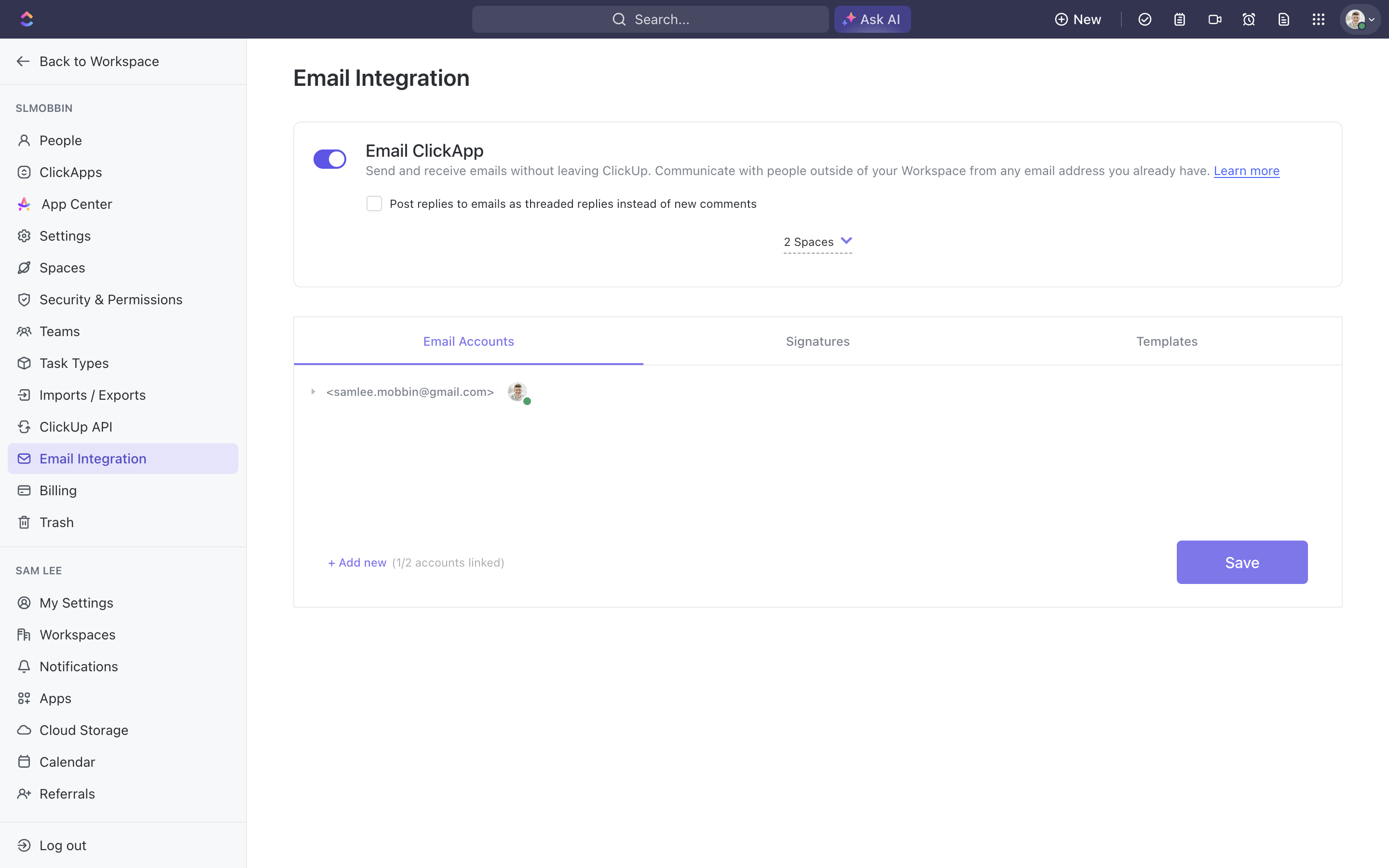The width and height of the screenshot is (1389, 868).
Task: Open the reminder alarm clock icon
Action: 1249,19
